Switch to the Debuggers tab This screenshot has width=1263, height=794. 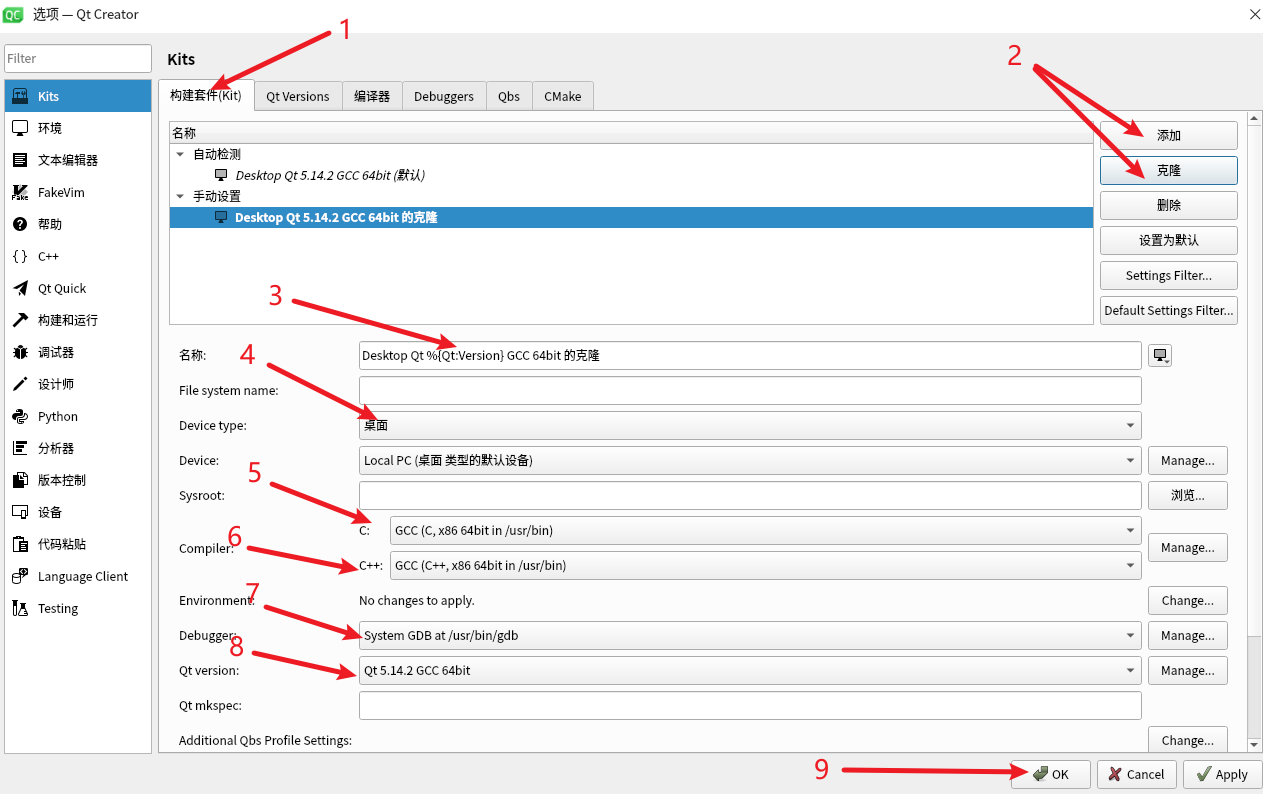[x=444, y=96]
